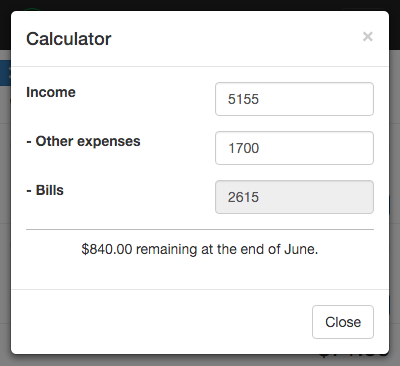Screen dimensions: 400x366
Task: Select the Other expenses field showing 1700
Action: coord(294,148)
